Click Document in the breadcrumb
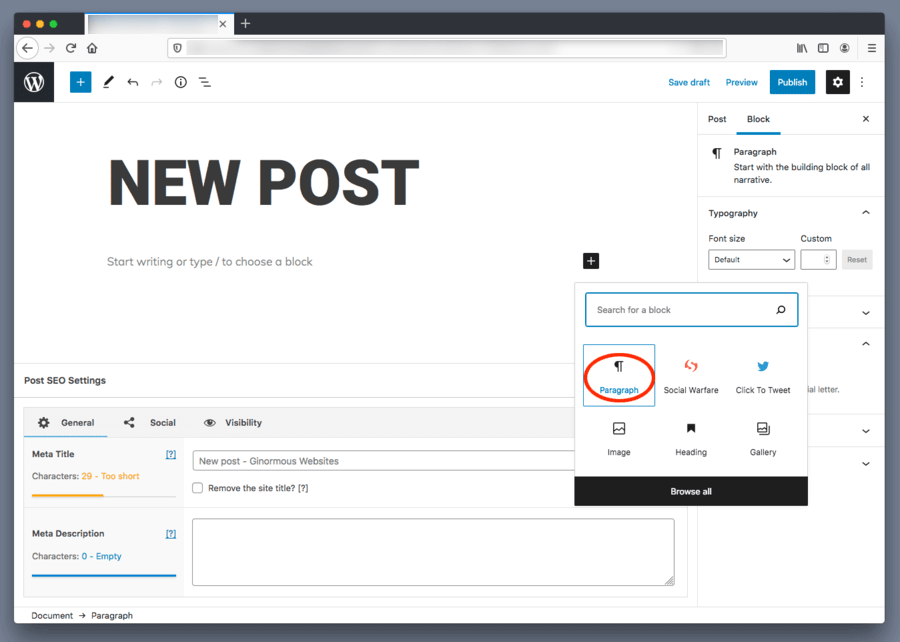The width and height of the screenshot is (900, 642). [x=52, y=616]
